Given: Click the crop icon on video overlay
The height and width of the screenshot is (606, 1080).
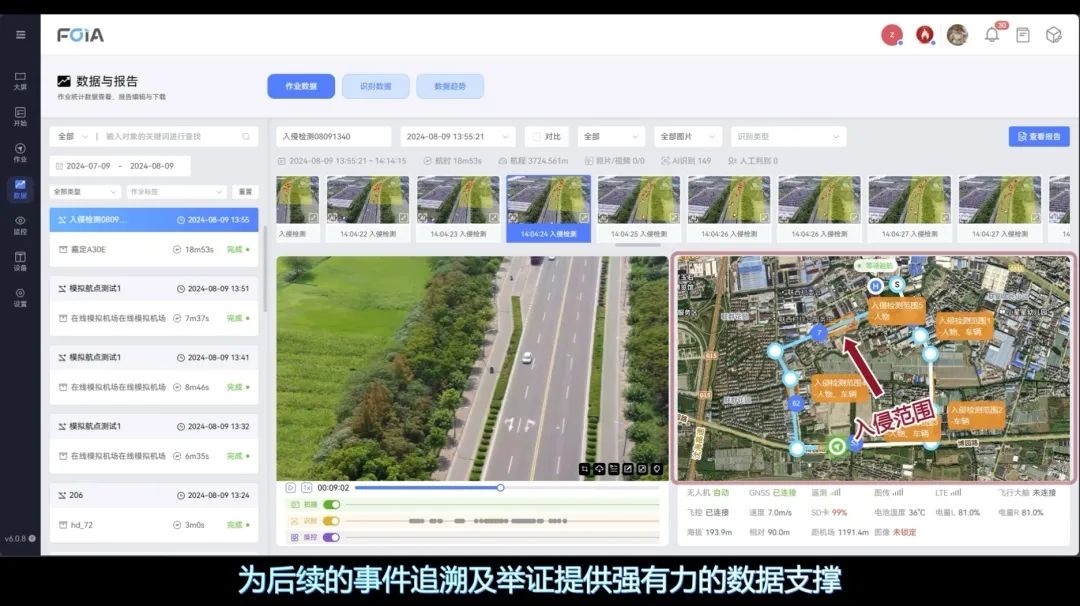Looking at the screenshot, I should coord(585,468).
